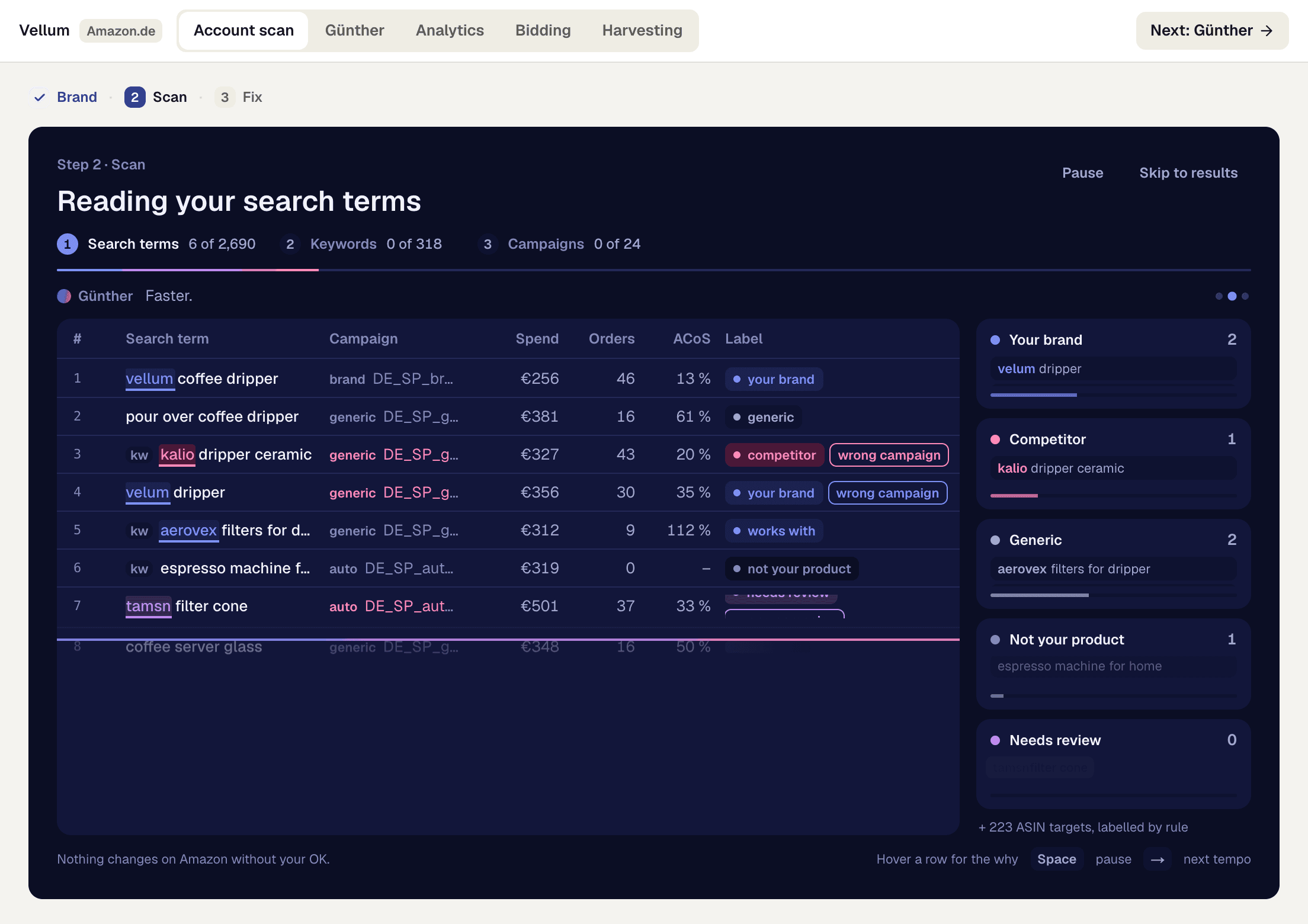The width and height of the screenshot is (1308, 924).
Task: Open the Needs review card
Action: (1113, 764)
